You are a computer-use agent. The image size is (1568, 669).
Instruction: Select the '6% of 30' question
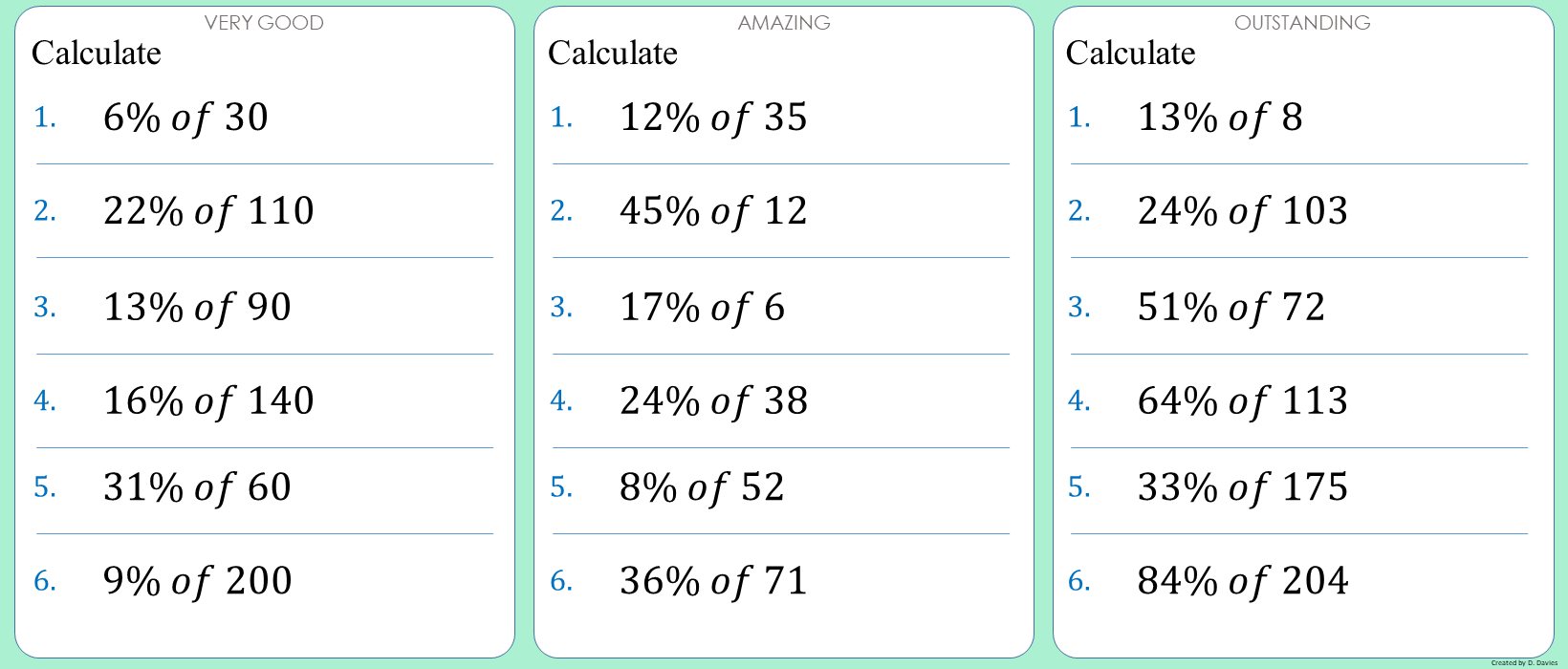click(185, 118)
